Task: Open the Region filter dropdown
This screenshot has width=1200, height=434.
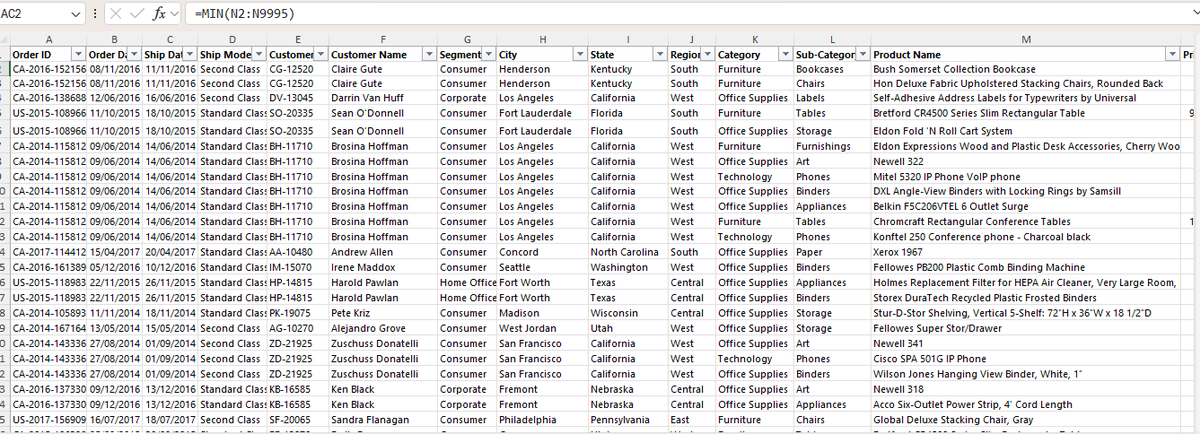Action: click(707, 54)
